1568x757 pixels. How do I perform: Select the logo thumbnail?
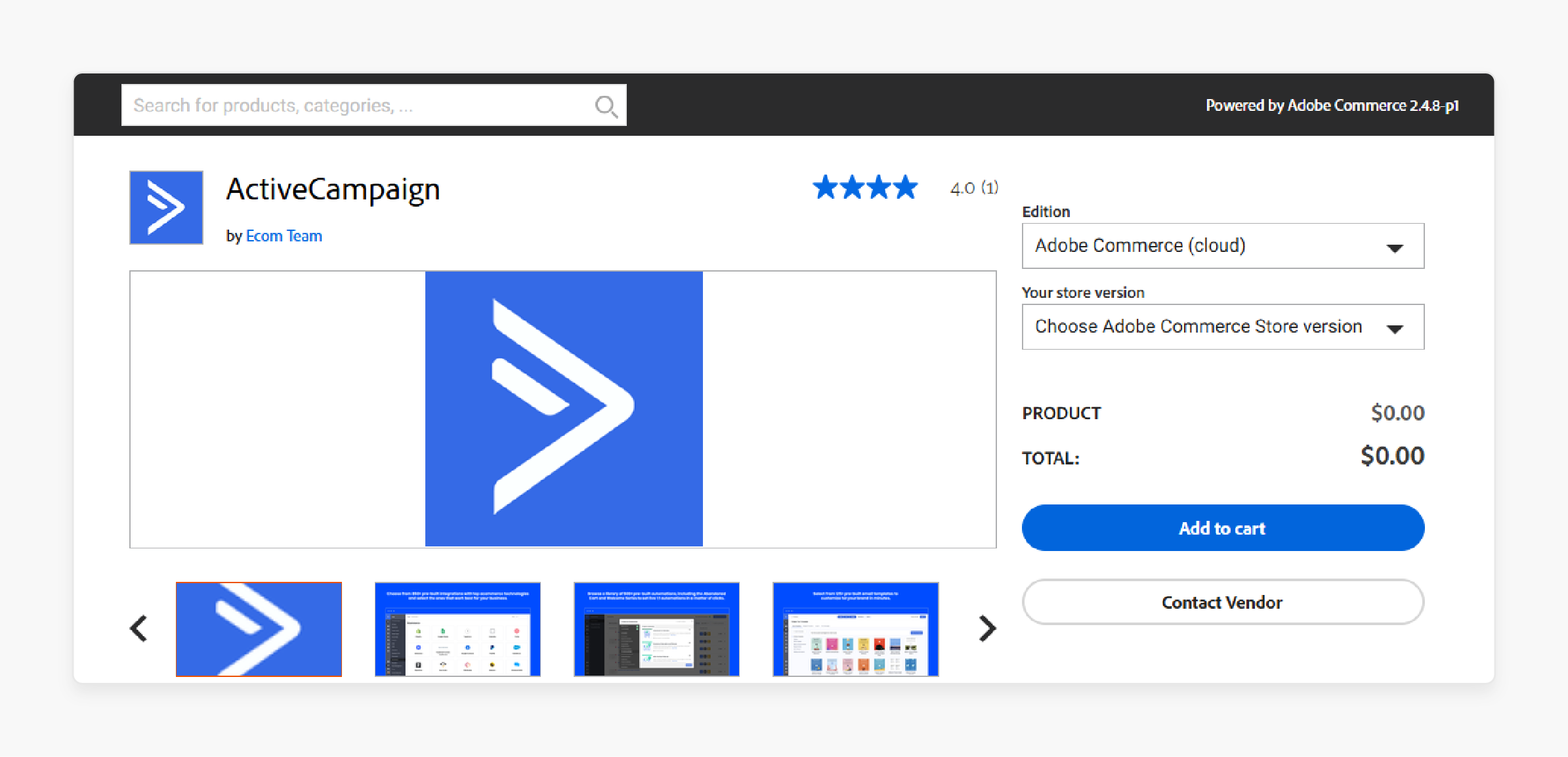pos(259,629)
